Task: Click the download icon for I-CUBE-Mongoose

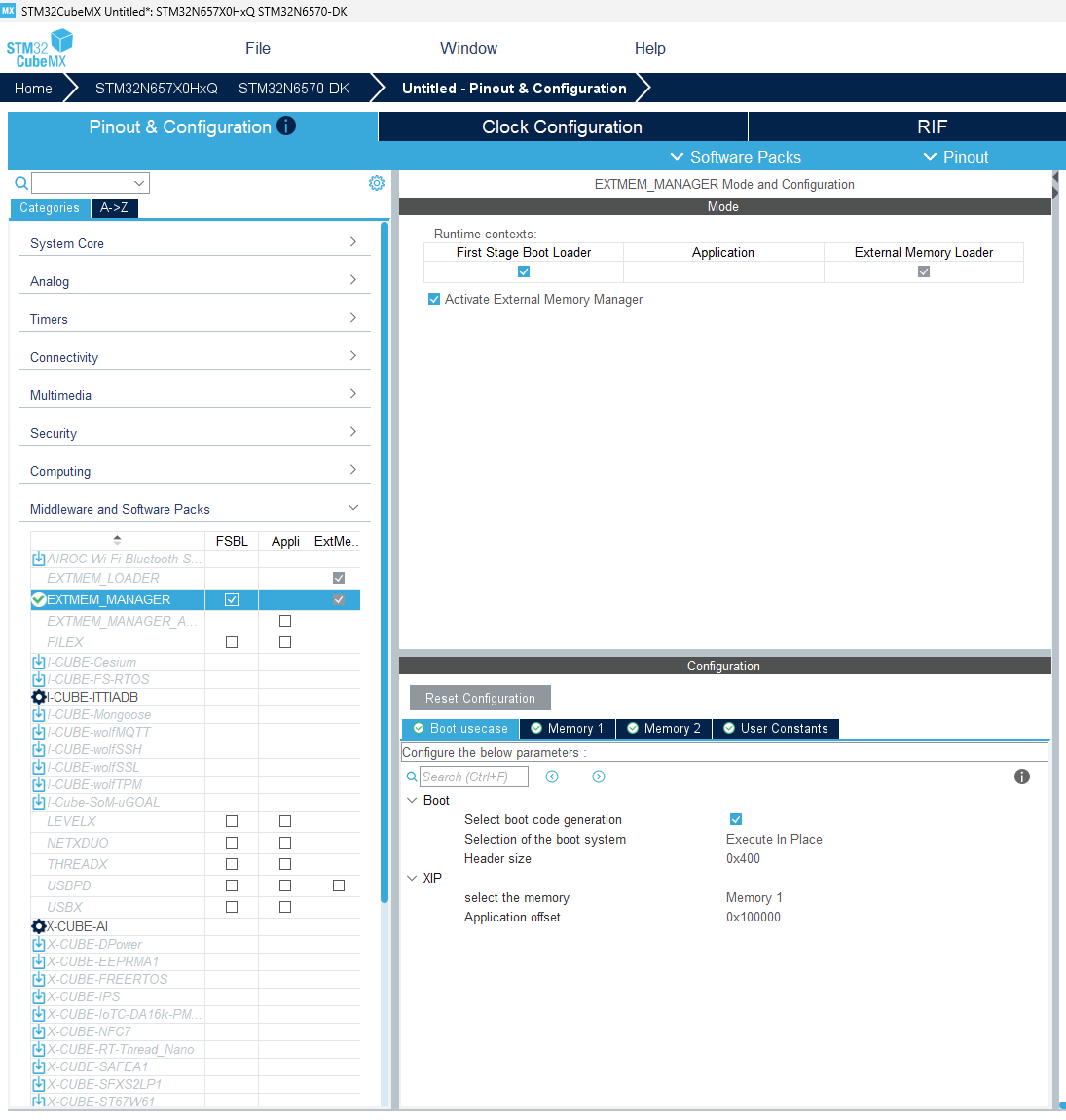Action: coord(39,714)
